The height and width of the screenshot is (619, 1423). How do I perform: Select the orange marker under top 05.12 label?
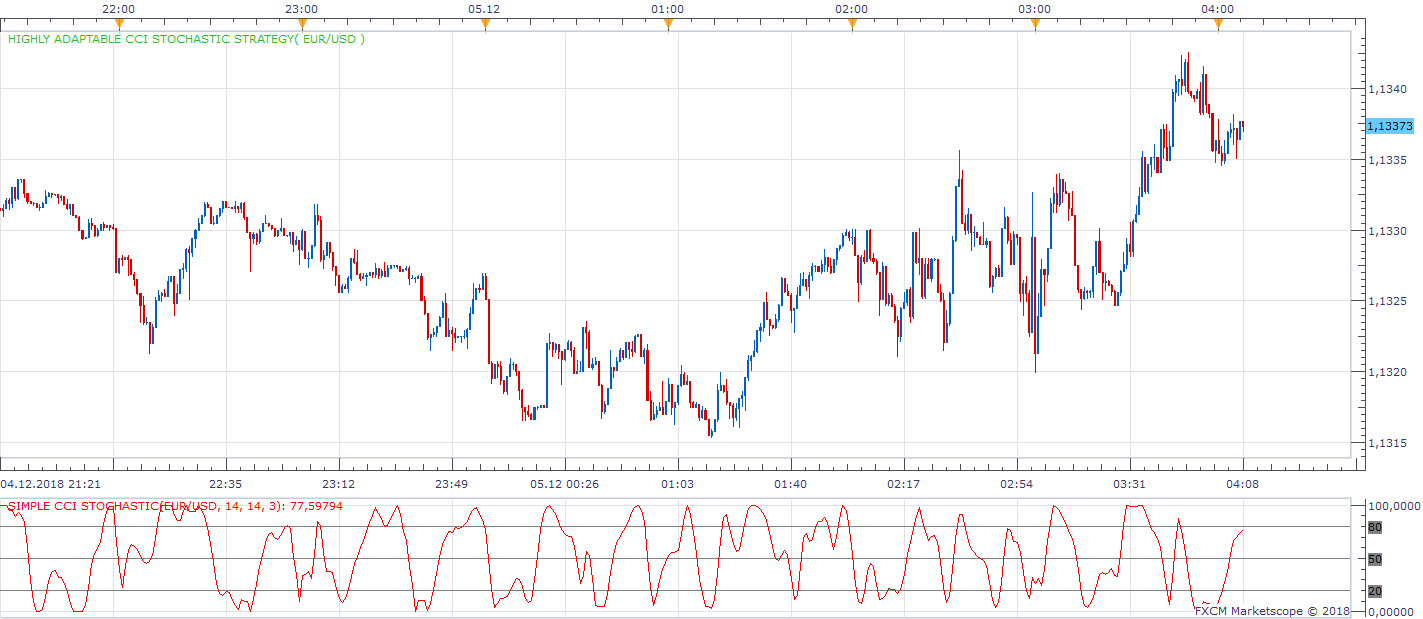coord(485,25)
